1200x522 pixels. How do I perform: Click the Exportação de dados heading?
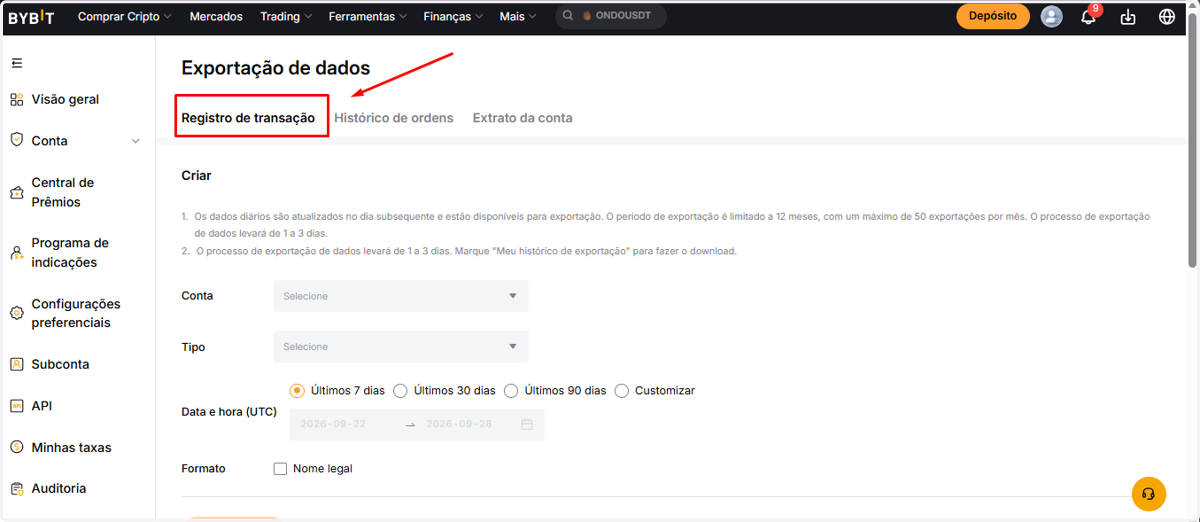tap(276, 68)
